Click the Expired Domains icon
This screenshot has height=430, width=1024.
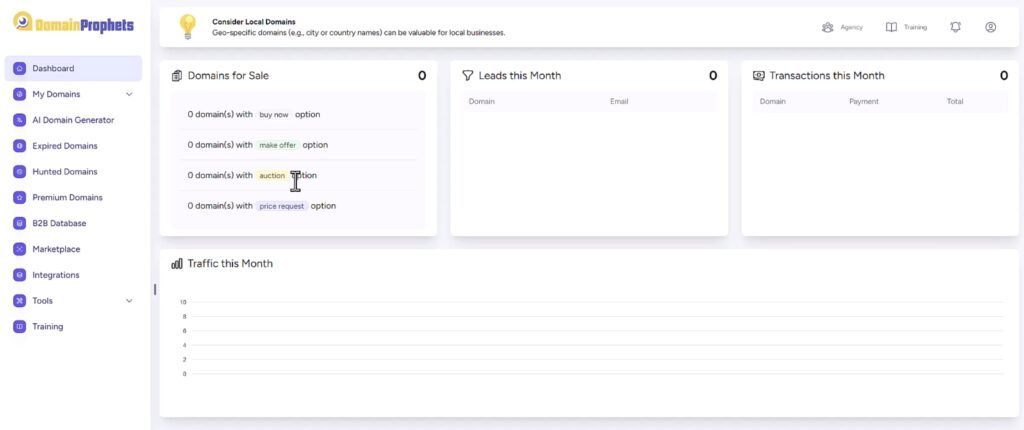coord(20,146)
